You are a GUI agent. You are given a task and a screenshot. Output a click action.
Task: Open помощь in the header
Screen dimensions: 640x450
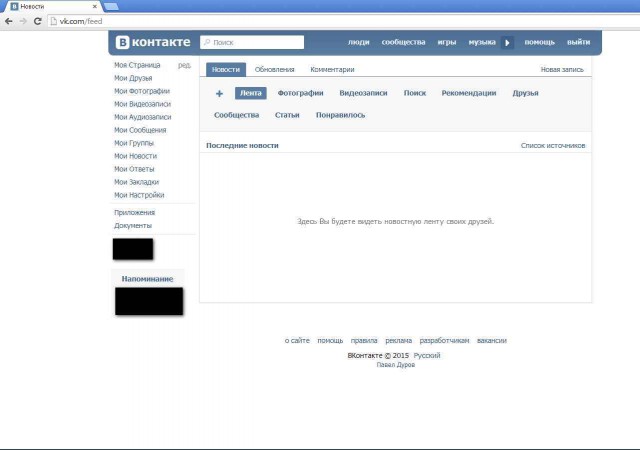coord(540,42)
